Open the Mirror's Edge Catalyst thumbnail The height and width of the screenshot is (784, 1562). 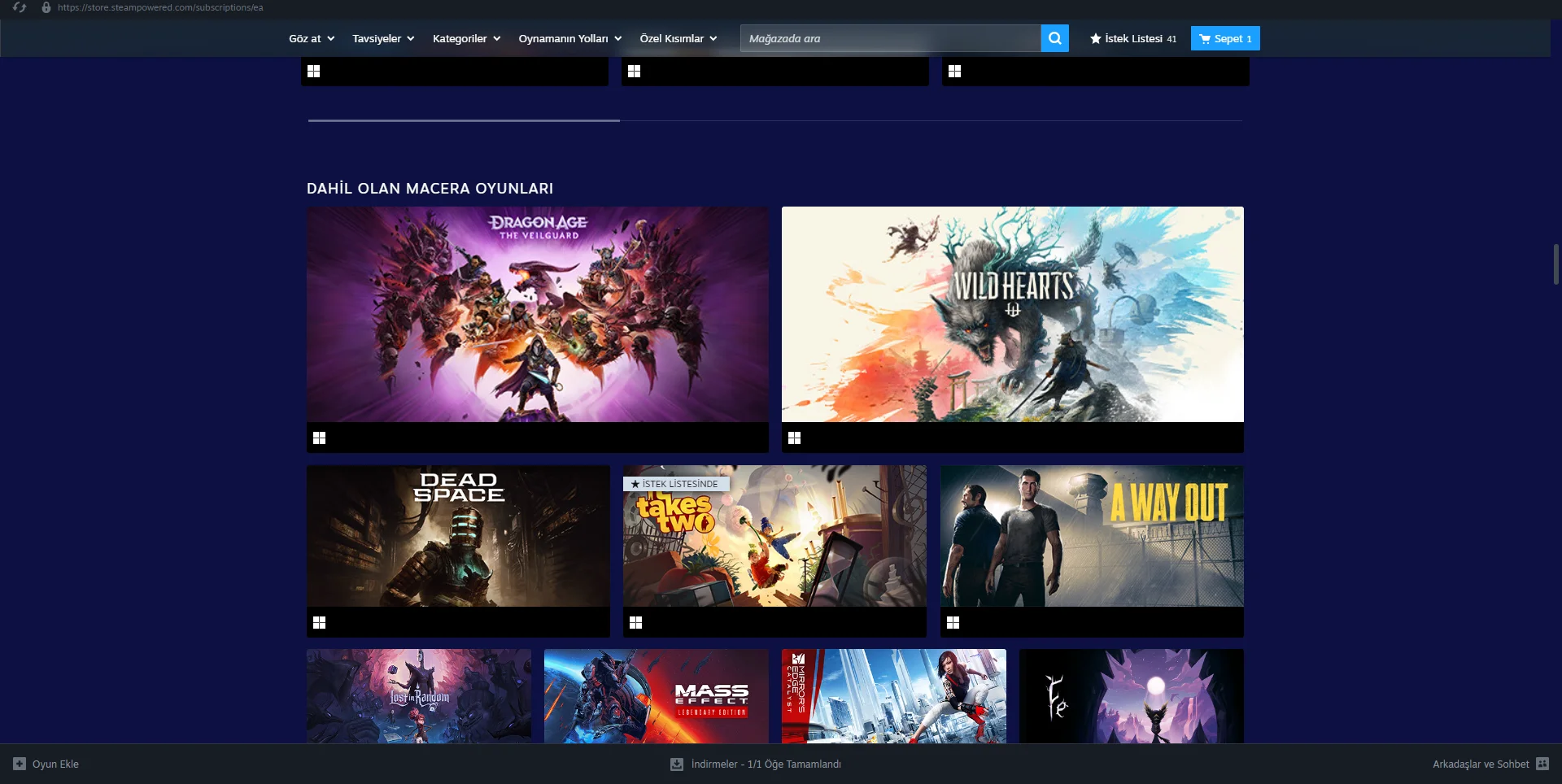pos(894,696)
